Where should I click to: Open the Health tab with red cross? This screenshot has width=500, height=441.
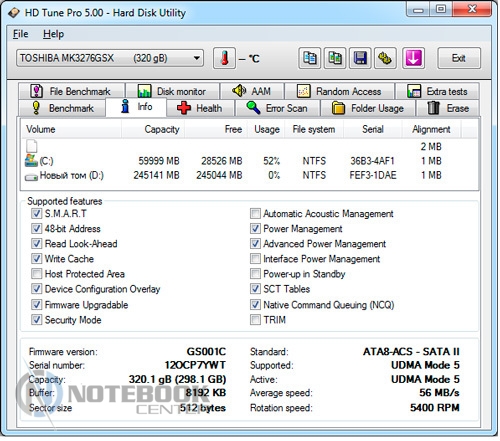tap(200, 108)
